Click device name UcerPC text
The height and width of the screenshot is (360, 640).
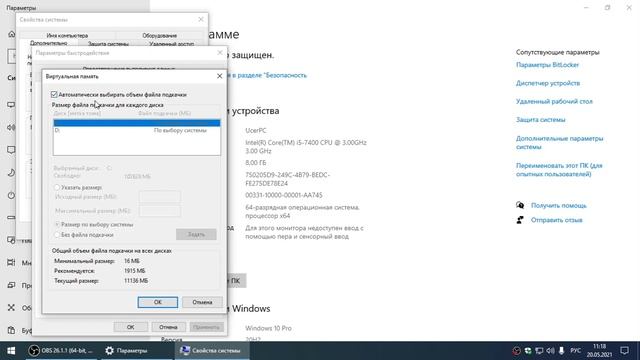[x=256, y=130]
